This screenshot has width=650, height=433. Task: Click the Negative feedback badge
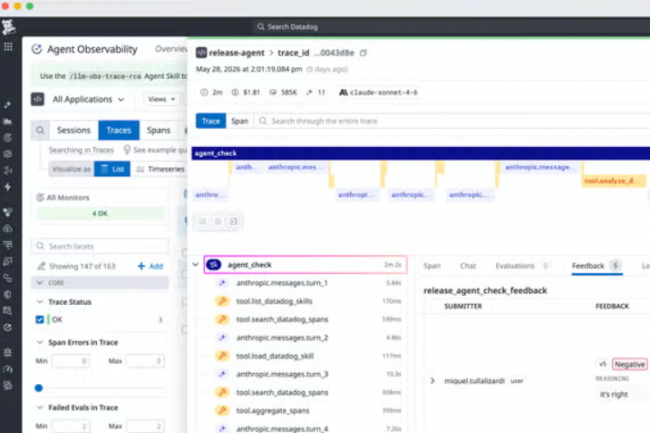click(629, 365)
